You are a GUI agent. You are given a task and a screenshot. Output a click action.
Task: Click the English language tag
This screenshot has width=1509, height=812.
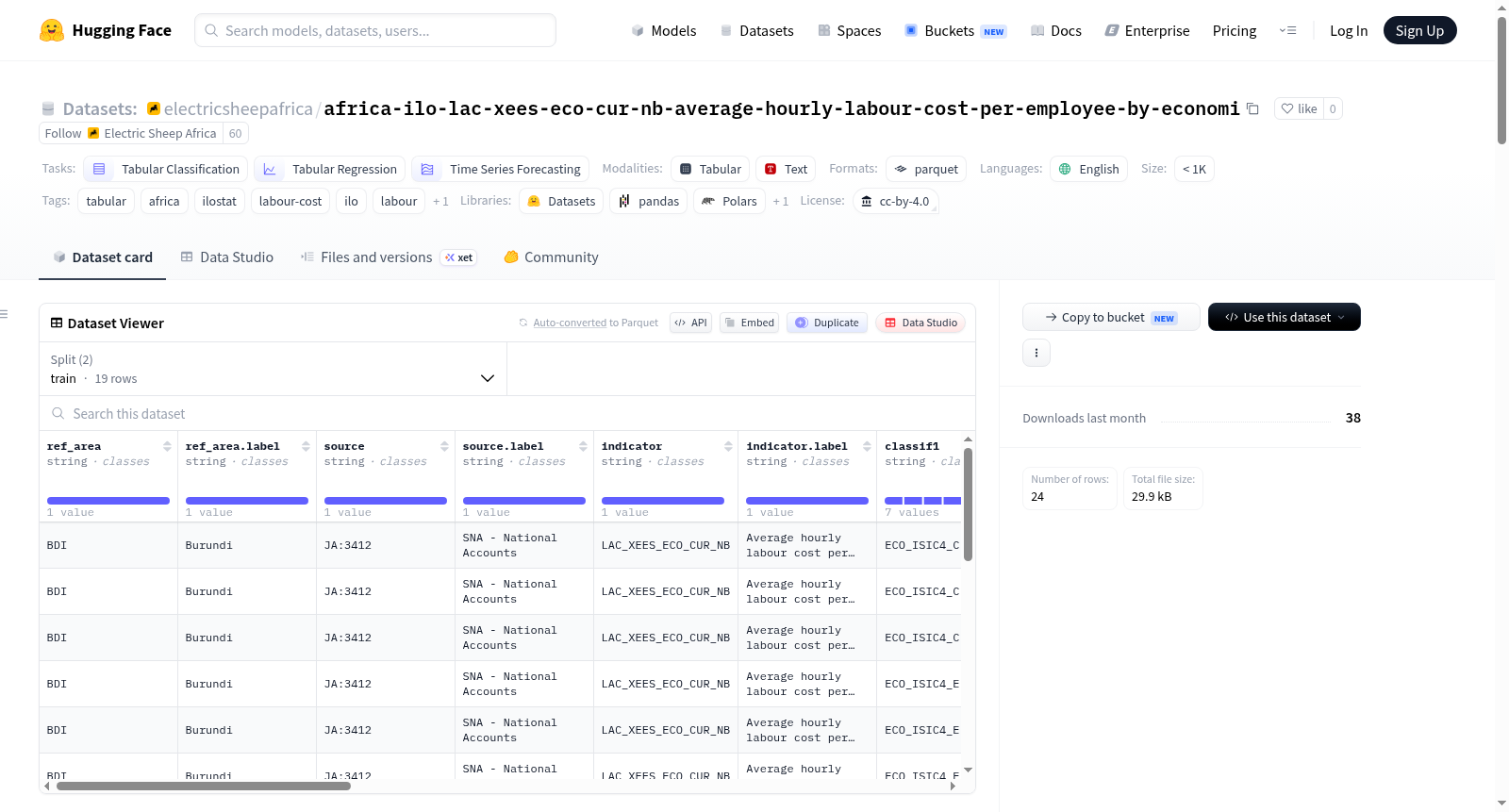1088,169
